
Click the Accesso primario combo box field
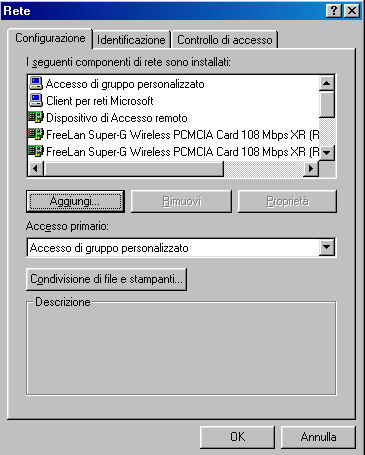click(x=181, y=248)
